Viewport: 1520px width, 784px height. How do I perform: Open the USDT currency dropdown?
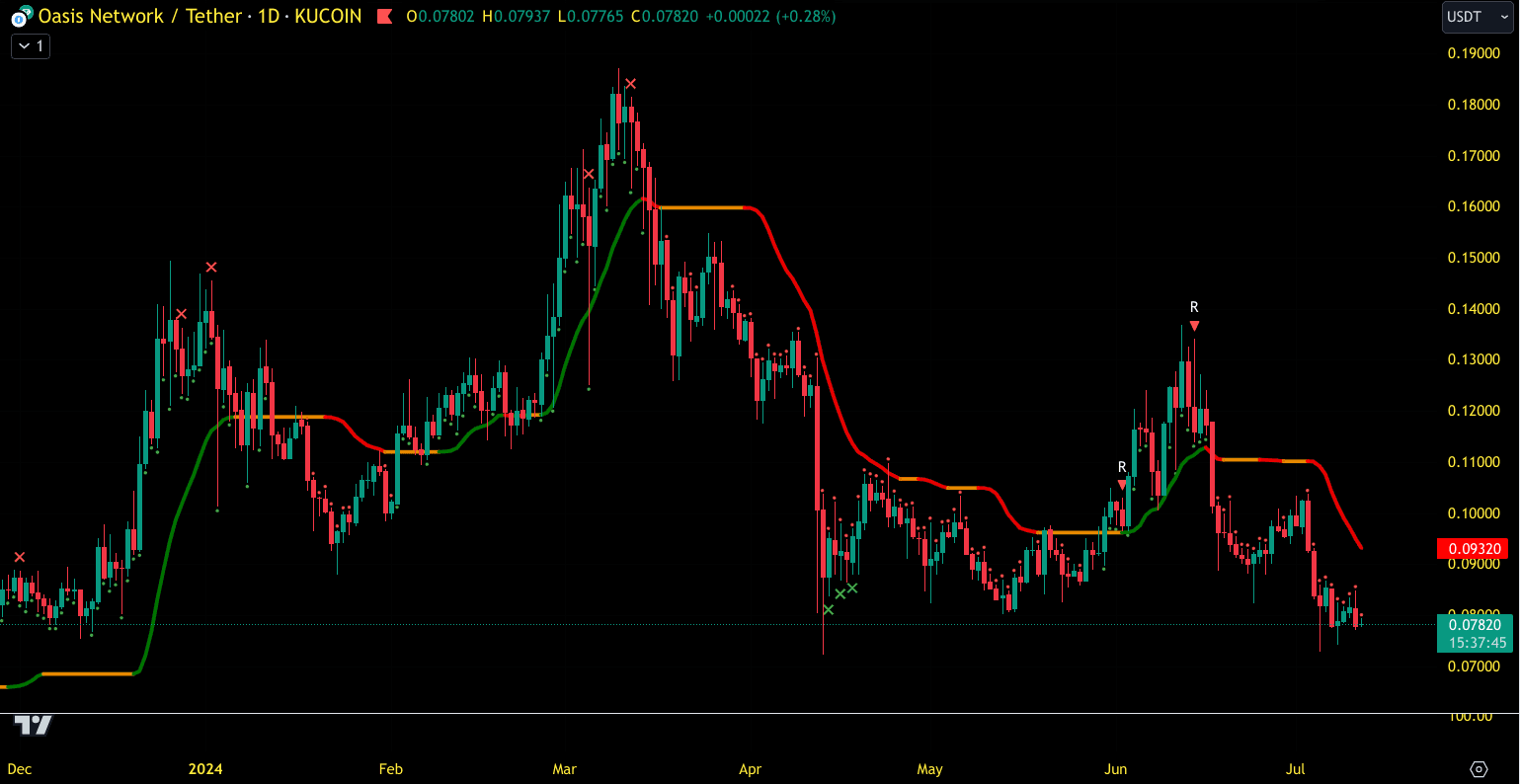coord(1477,17)
